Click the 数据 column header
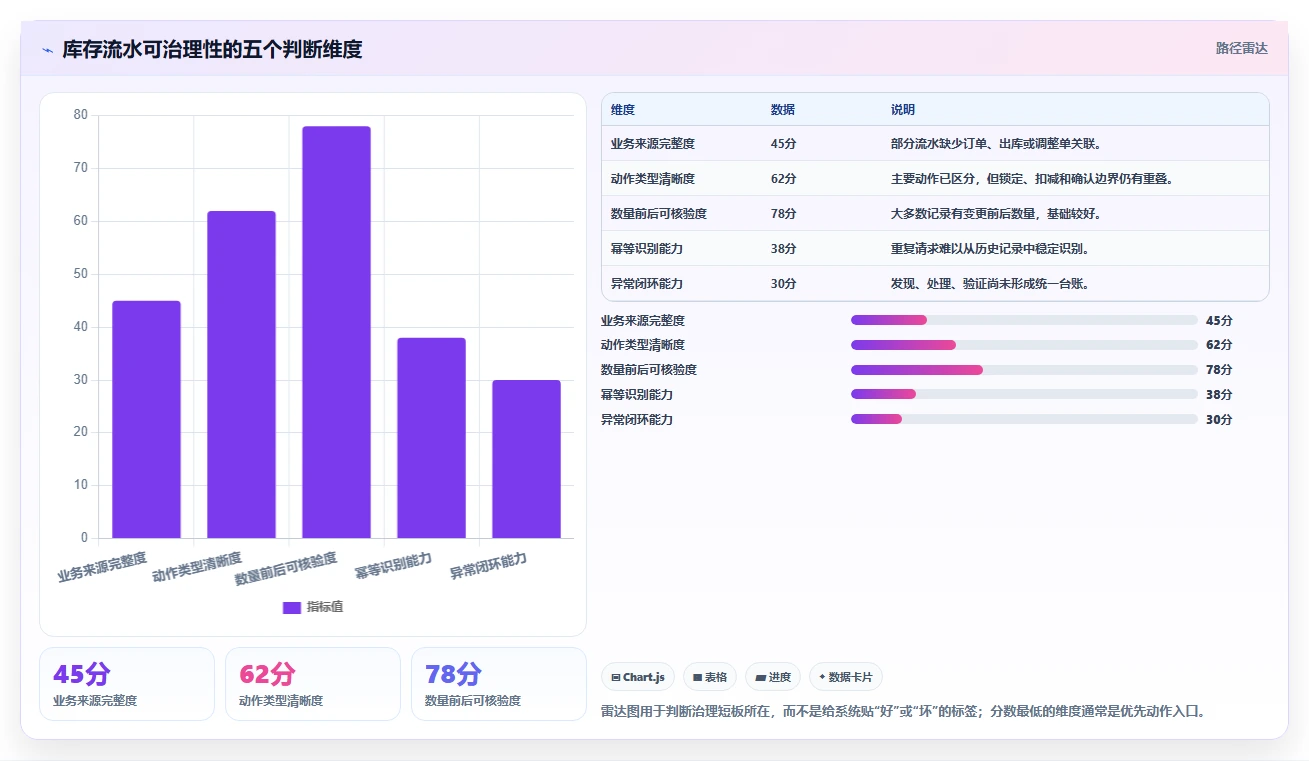 [782, 110]
